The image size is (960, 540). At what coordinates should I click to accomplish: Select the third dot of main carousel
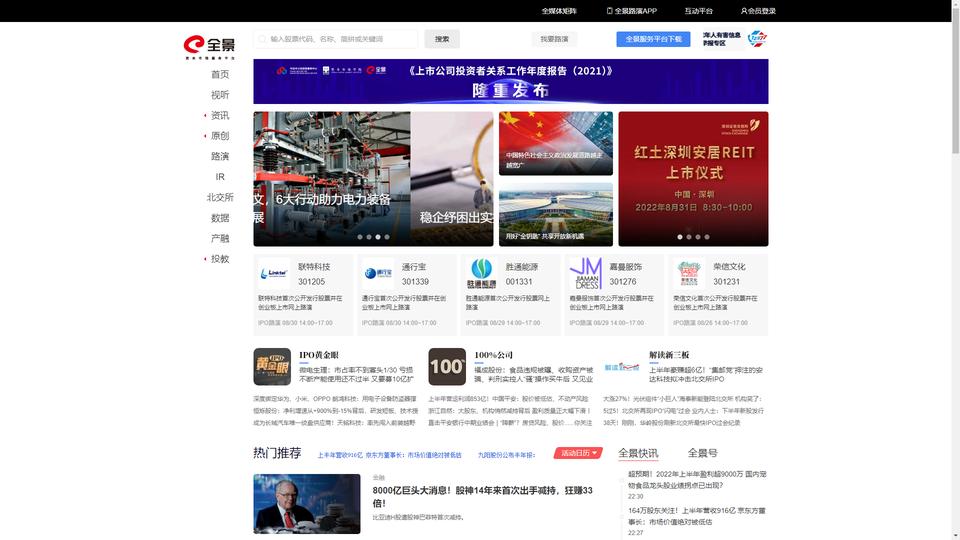[x=378, y=237]
